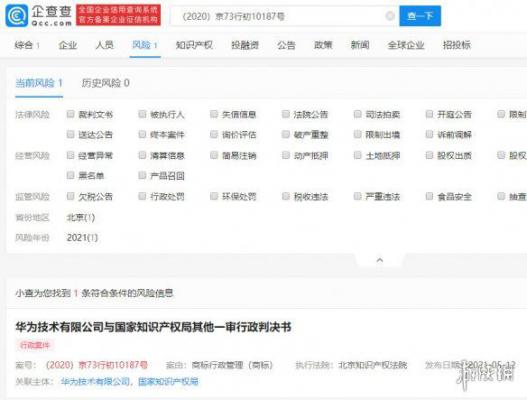Open the 华为技术有限公司 related entity link
This screenshot has width=527, height=400.
pos(95,382)
